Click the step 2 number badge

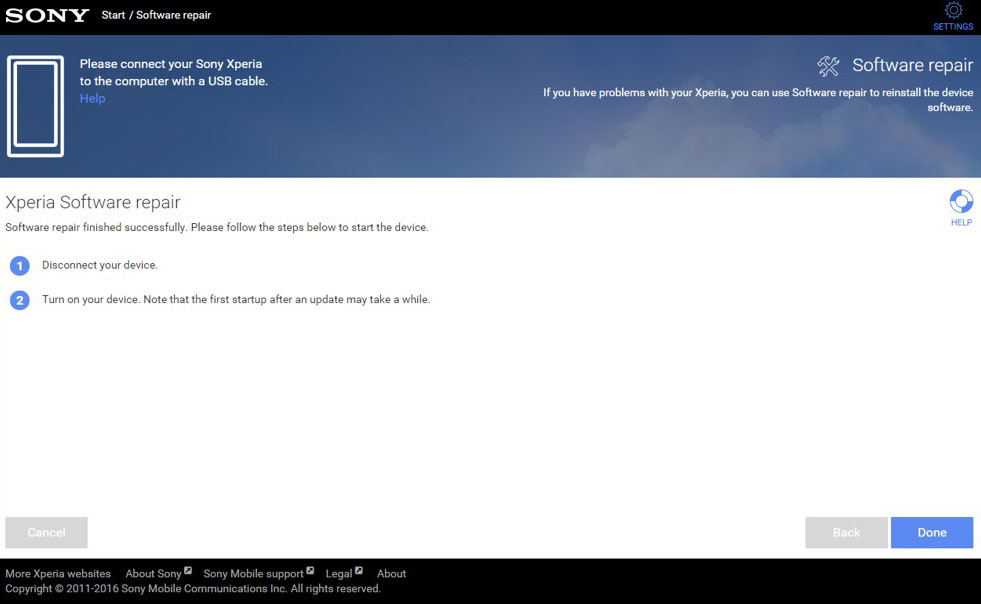(19, 300)
